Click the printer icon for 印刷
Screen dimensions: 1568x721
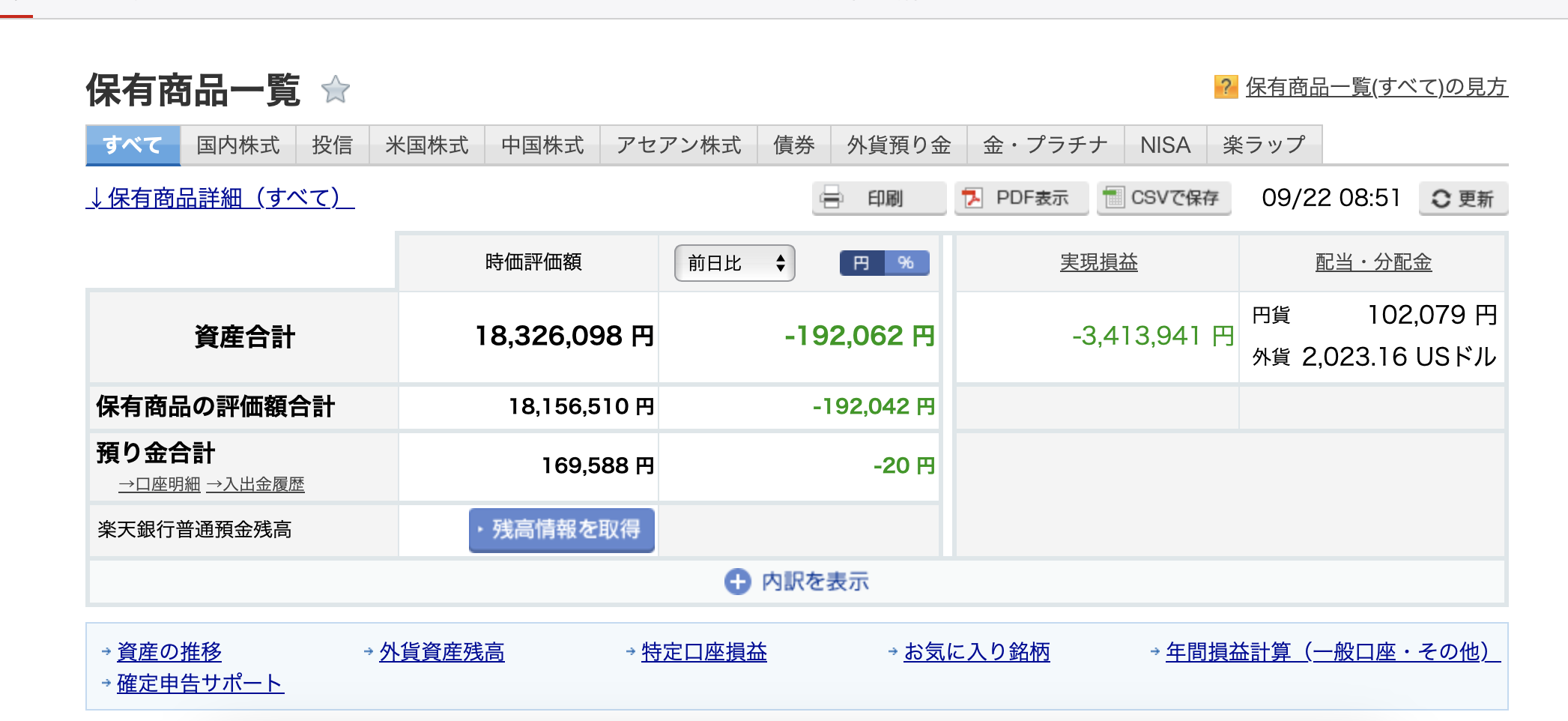point(832,199)
